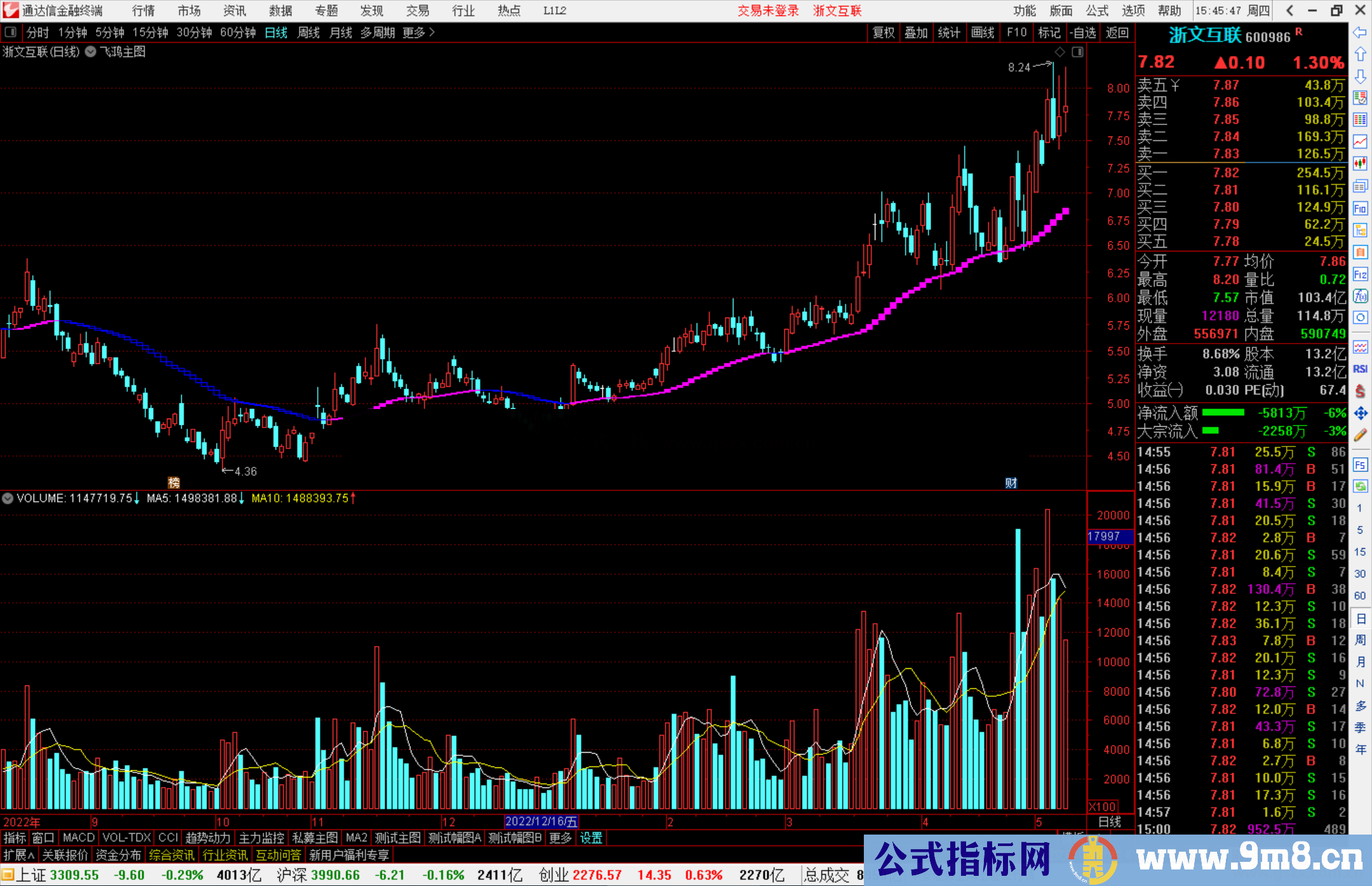Viewport: 1372px width, 886px height.
Task: Open the 行情 menu
Action: [143, 11]
